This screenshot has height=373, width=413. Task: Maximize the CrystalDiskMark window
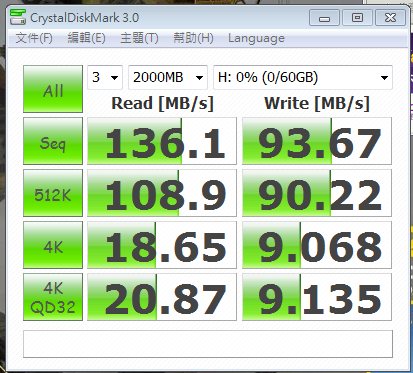[x=357, y=18]
